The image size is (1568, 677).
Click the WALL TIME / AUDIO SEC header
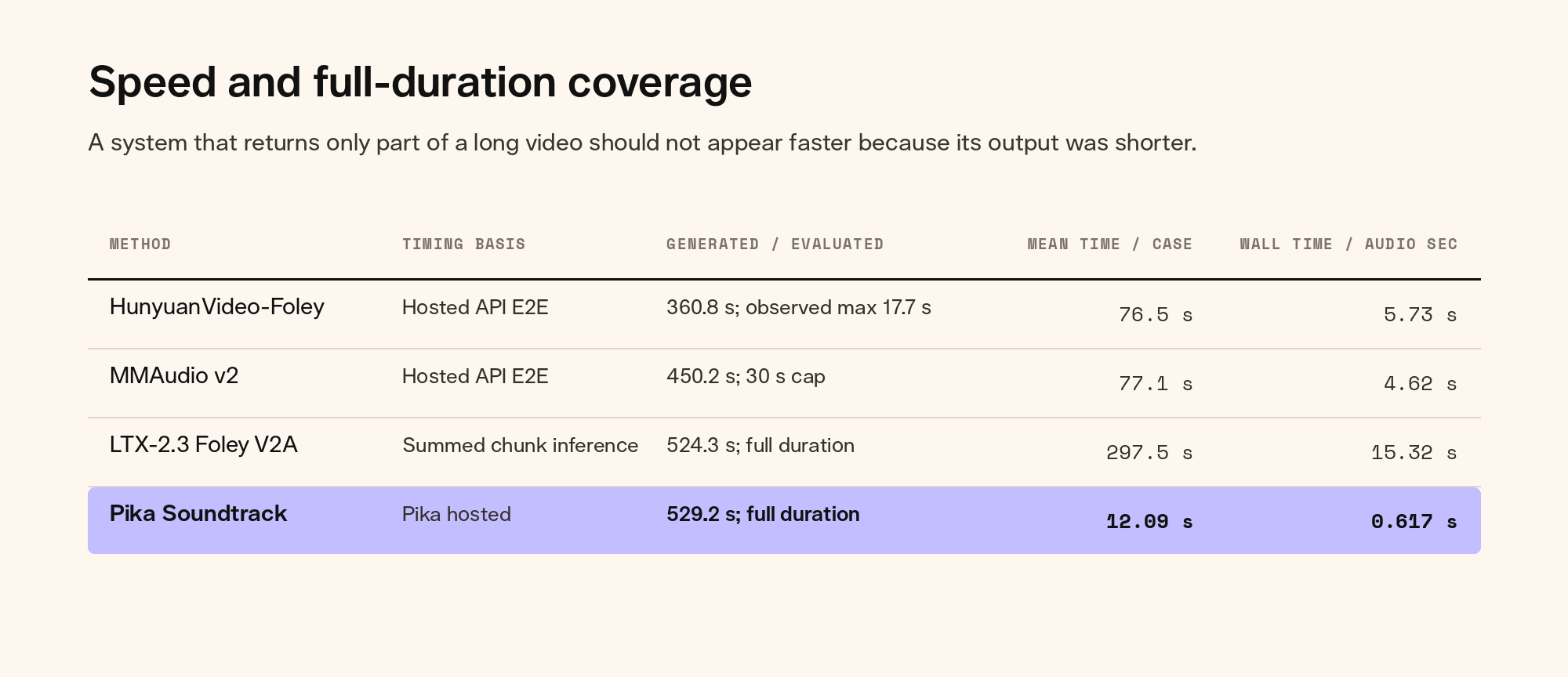pyautogui.click(x=1348, y=244)
